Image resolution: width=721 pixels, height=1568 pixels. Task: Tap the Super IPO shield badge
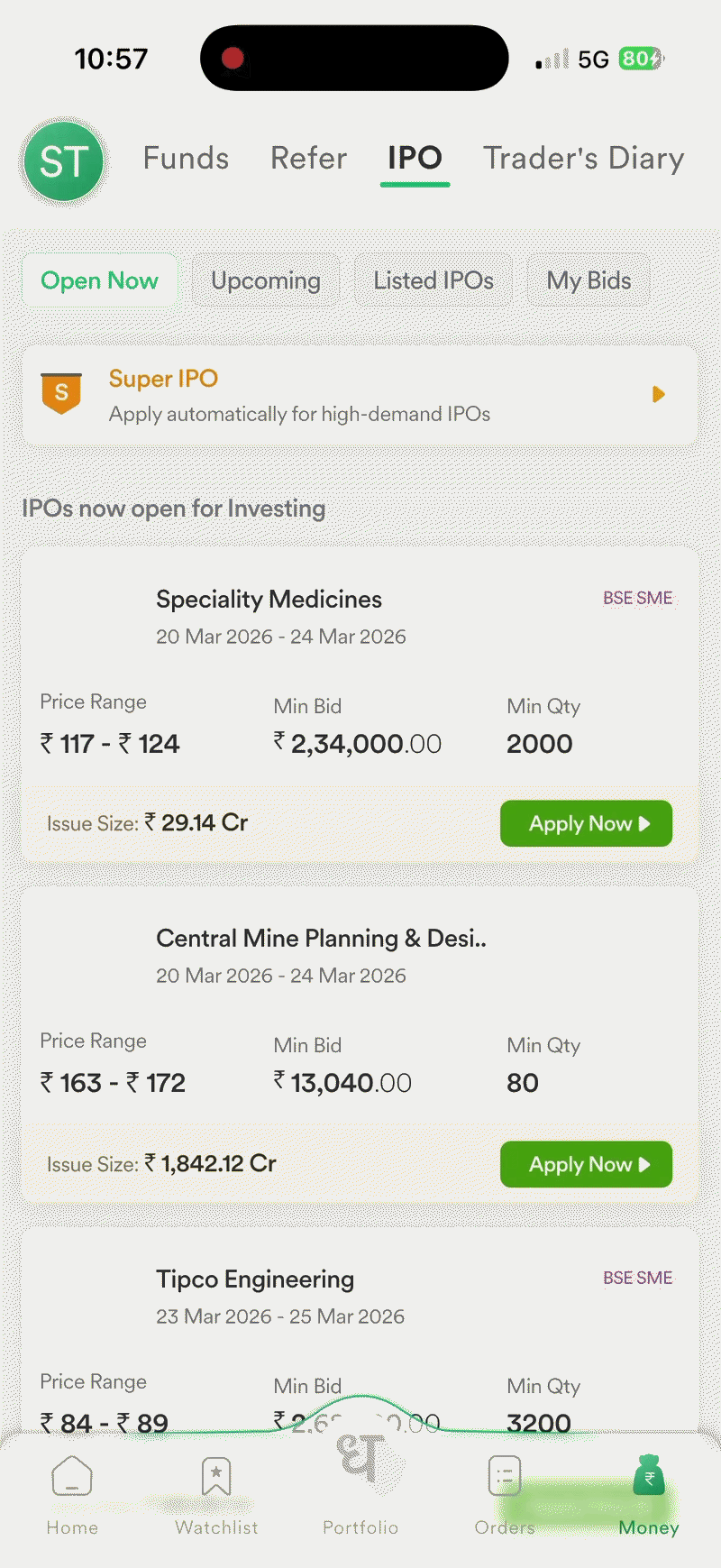(61, 393)
